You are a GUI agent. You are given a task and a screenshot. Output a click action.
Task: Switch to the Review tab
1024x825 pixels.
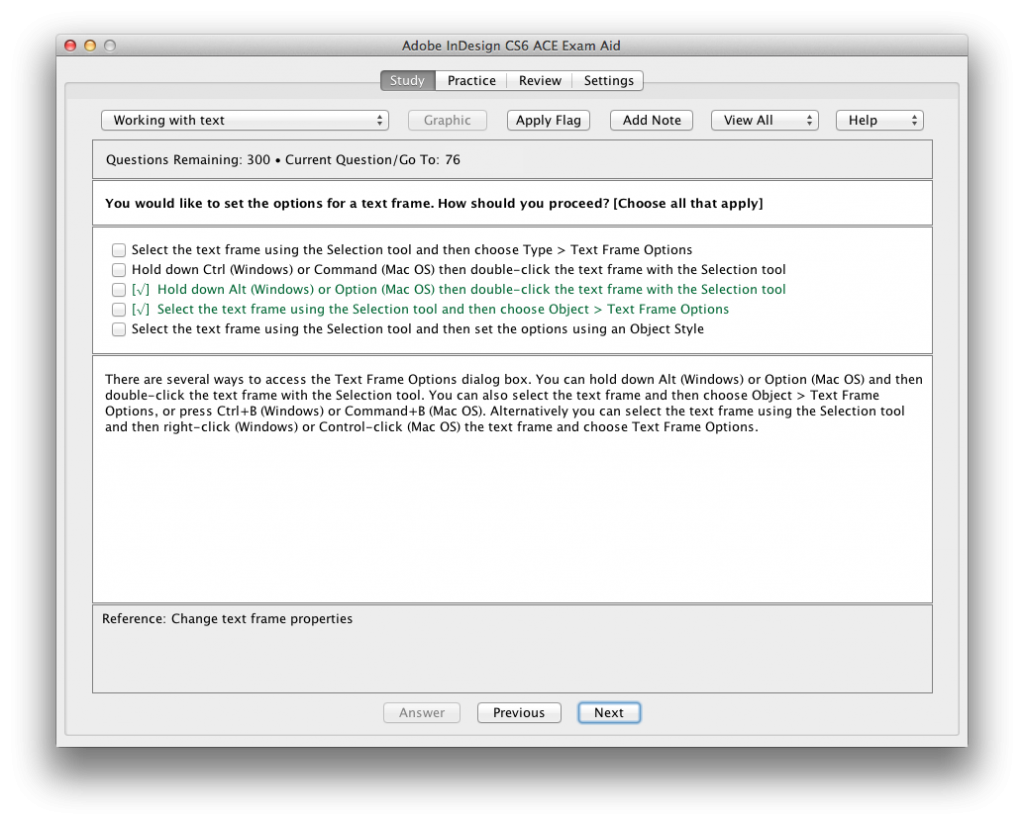(540, 80)
